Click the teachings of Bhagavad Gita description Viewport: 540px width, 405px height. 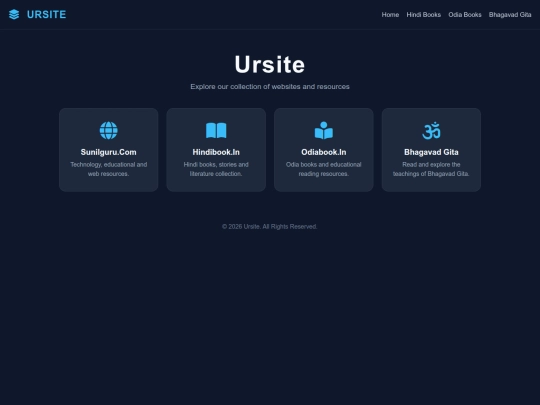click(x=431, y=169)
